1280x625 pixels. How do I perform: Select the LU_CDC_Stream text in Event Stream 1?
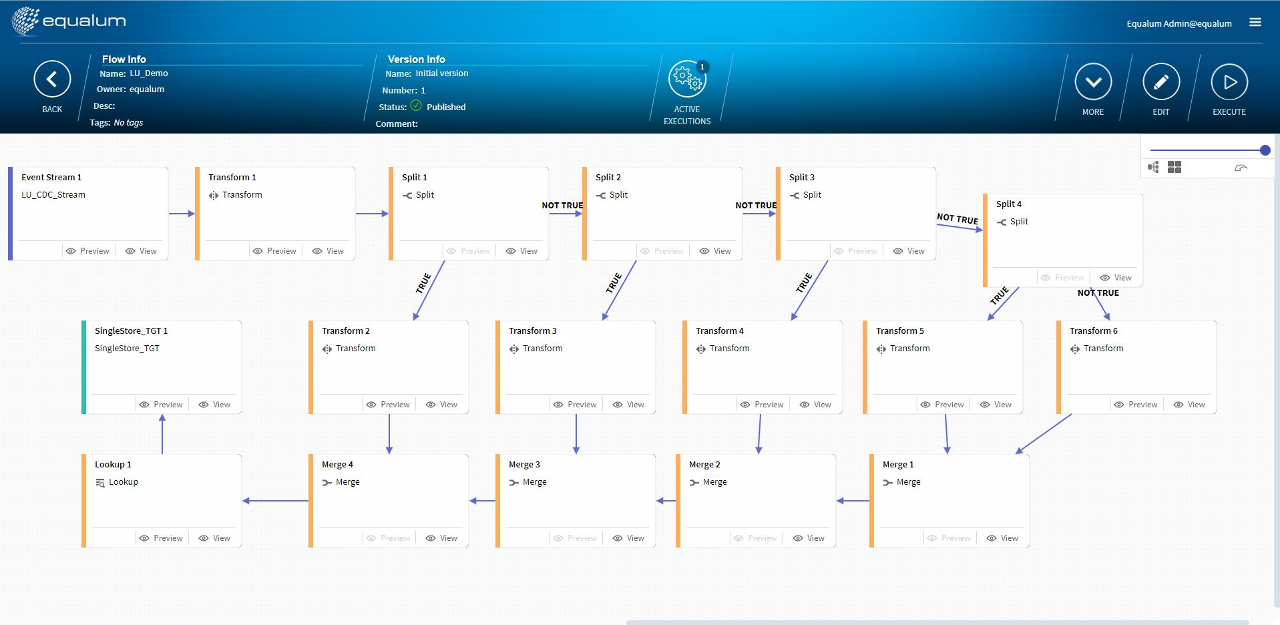pos(53,195)
